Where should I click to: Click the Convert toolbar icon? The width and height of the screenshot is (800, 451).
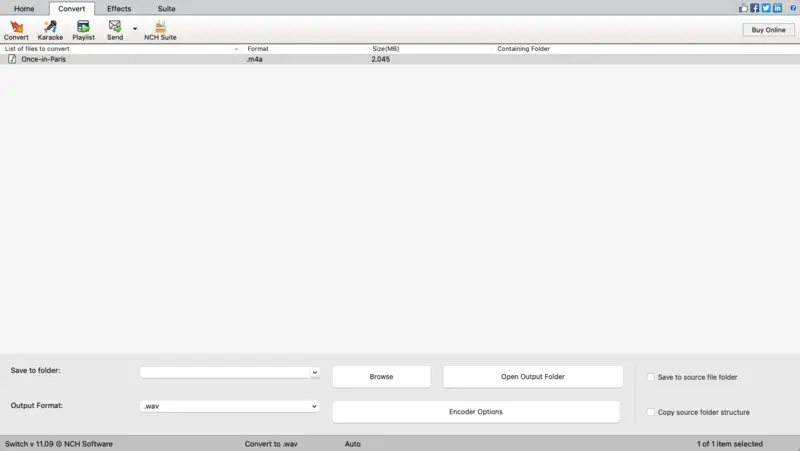point(16,30)
